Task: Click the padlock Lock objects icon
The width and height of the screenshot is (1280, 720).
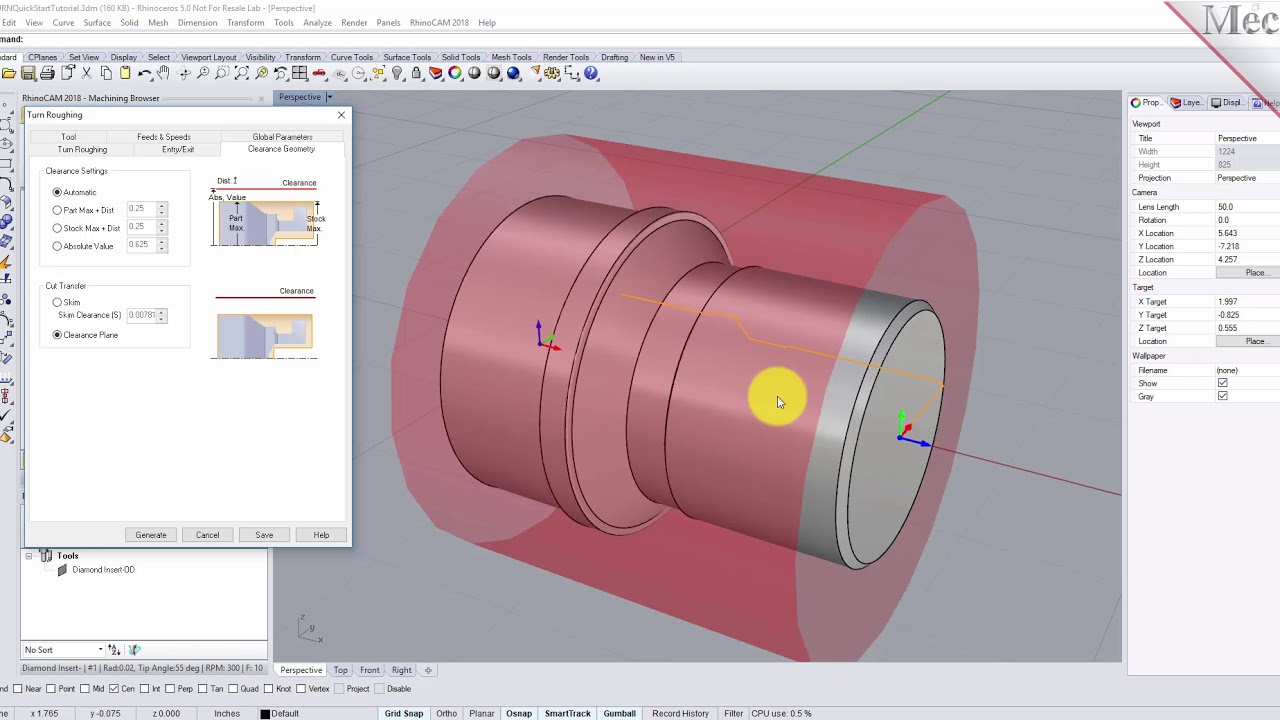Action: click(x=416, y=73)
